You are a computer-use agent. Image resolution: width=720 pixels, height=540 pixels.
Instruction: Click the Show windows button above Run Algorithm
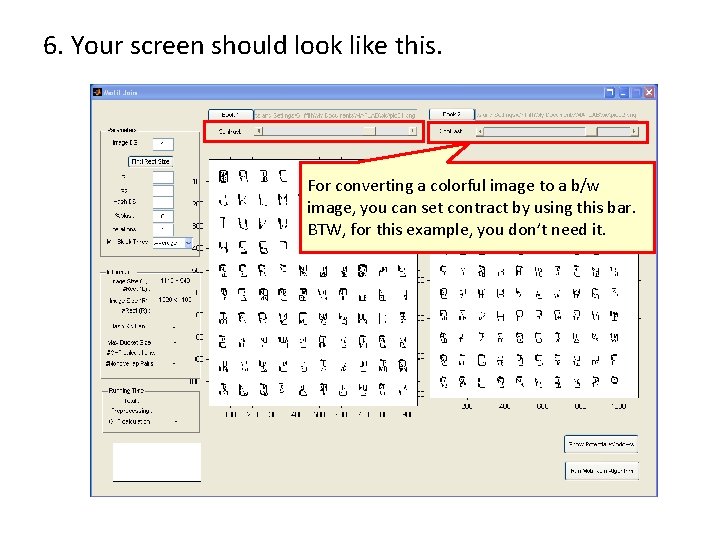[x=601, y=444]
